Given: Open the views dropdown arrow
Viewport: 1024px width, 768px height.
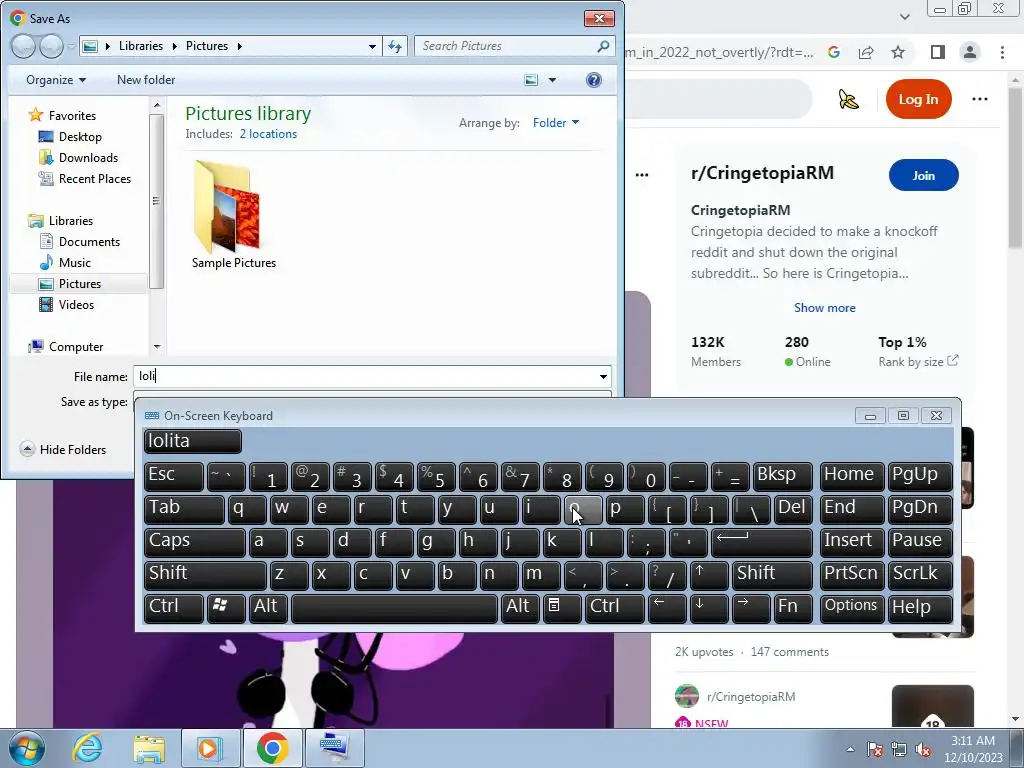Looking at the screenshot, I should (x=552, y=80).
